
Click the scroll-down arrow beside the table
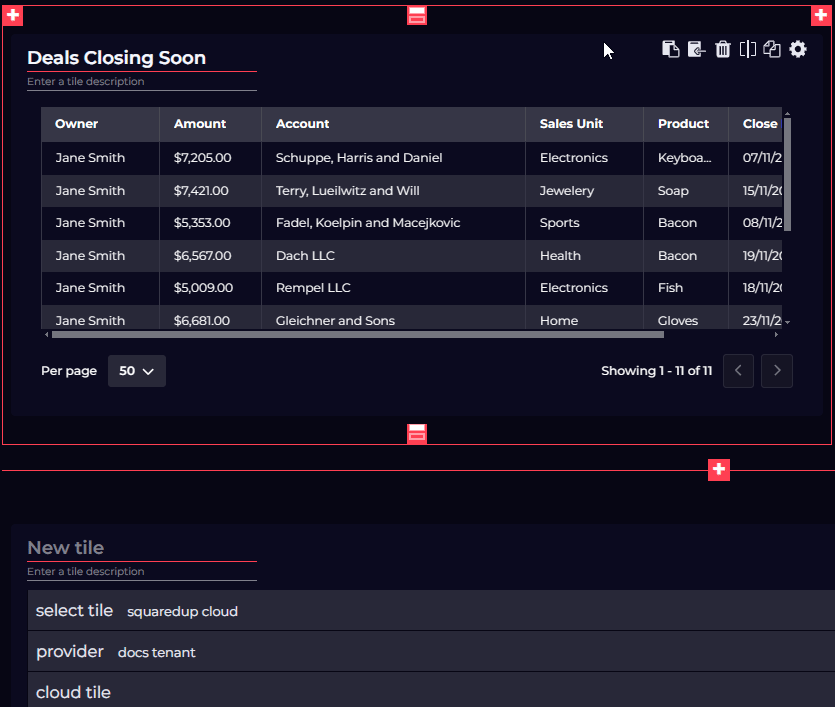pos(788,322)
